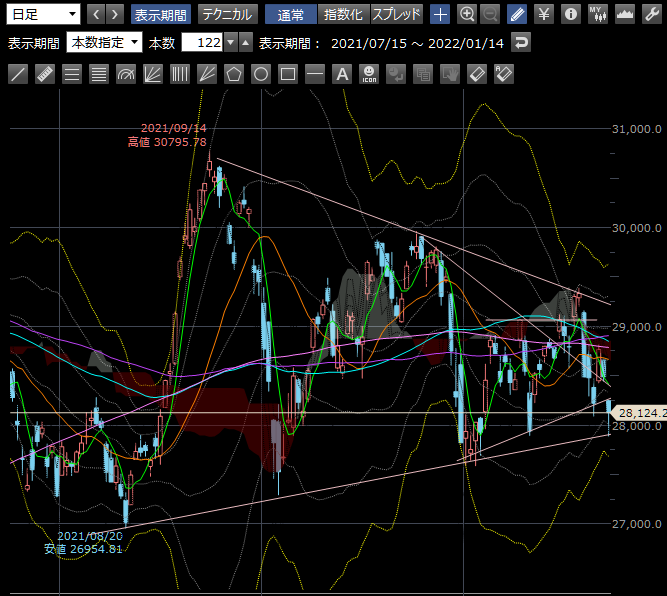
Task: Open the 本数指定 period type dropdown
Action: (x=104, y=43)
